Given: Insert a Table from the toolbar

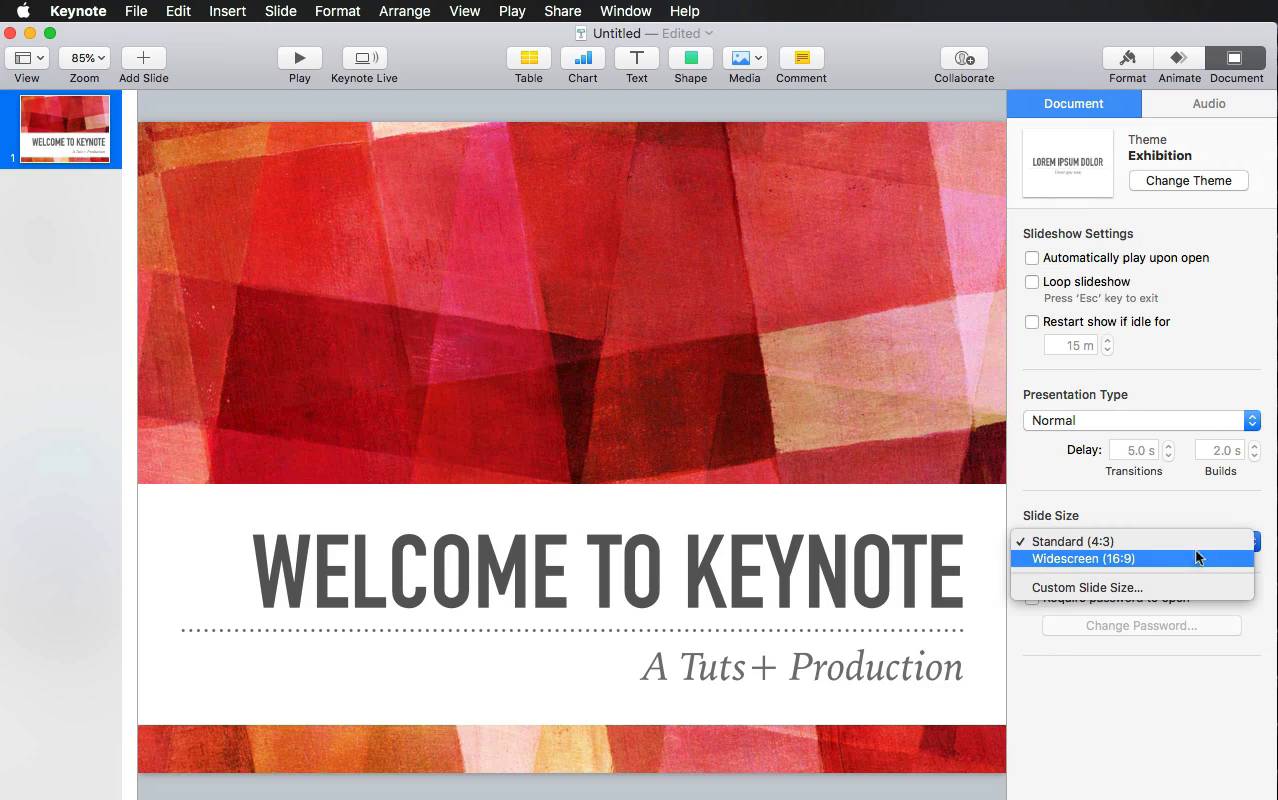Looking at the screenshot, I should 529,58.
